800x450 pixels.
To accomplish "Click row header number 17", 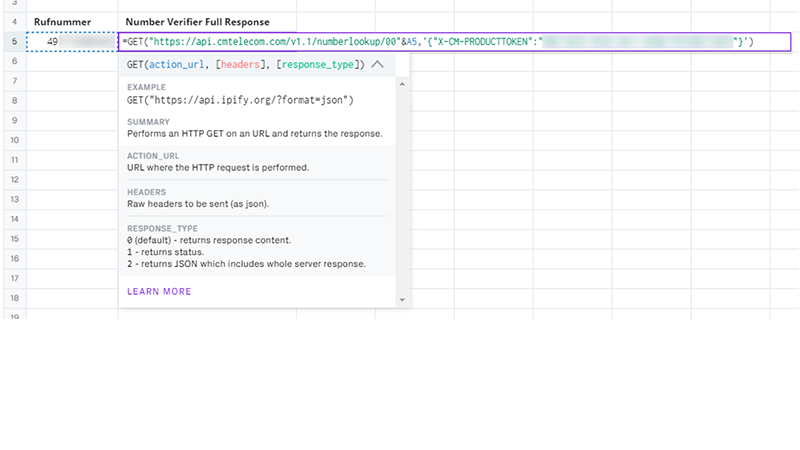I will [14, 277].
